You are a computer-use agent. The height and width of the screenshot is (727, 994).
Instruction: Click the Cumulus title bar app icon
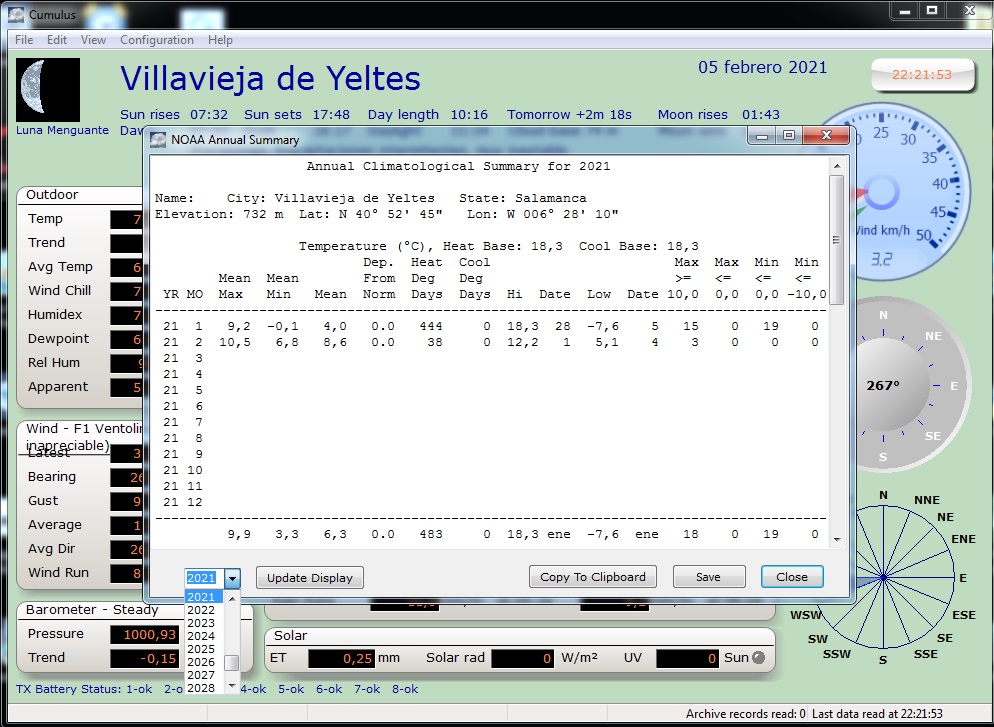(16, 14)
